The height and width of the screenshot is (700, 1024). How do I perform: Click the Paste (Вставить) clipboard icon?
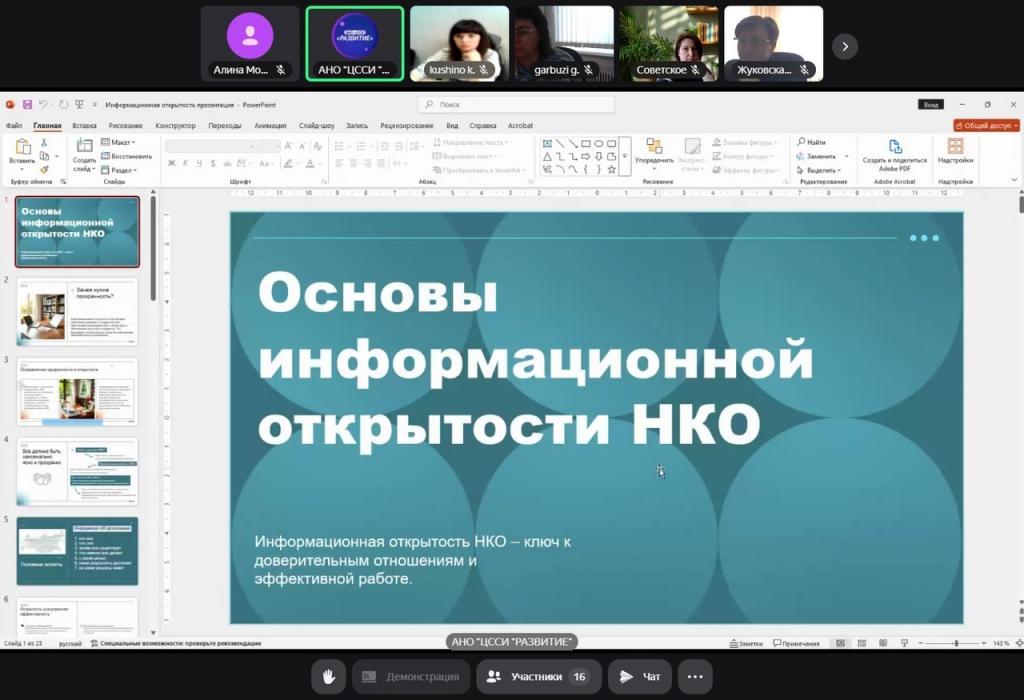(22, 148)
